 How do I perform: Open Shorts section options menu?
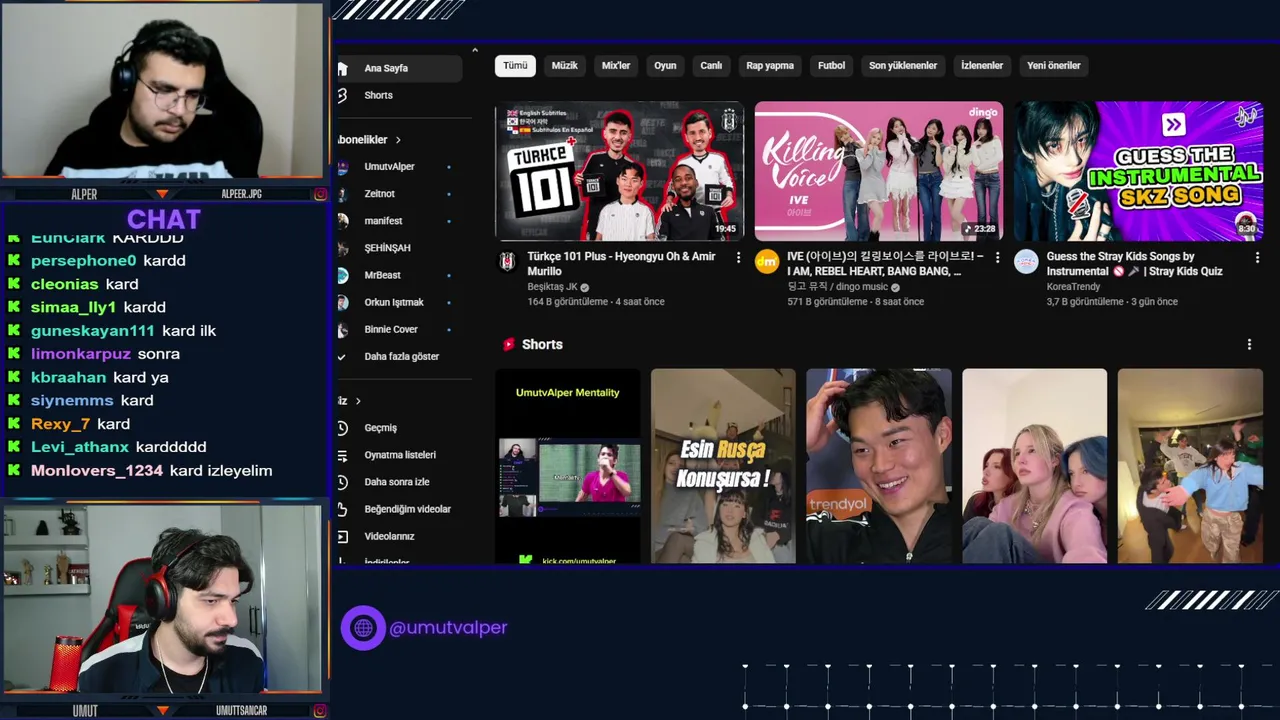click(x=1249, y=344)
